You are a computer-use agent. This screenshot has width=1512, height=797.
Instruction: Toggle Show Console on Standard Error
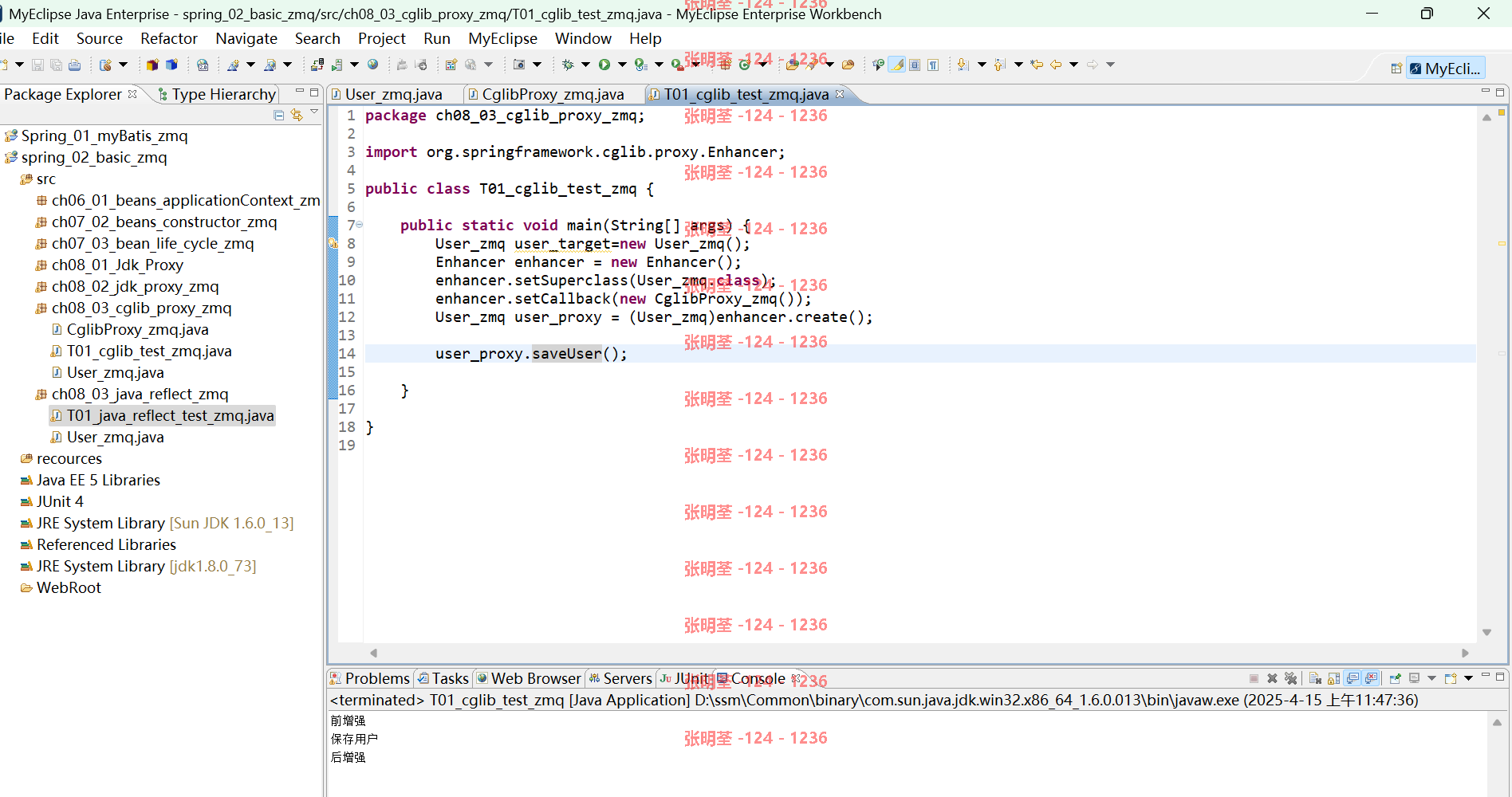tap(1371, 678)
